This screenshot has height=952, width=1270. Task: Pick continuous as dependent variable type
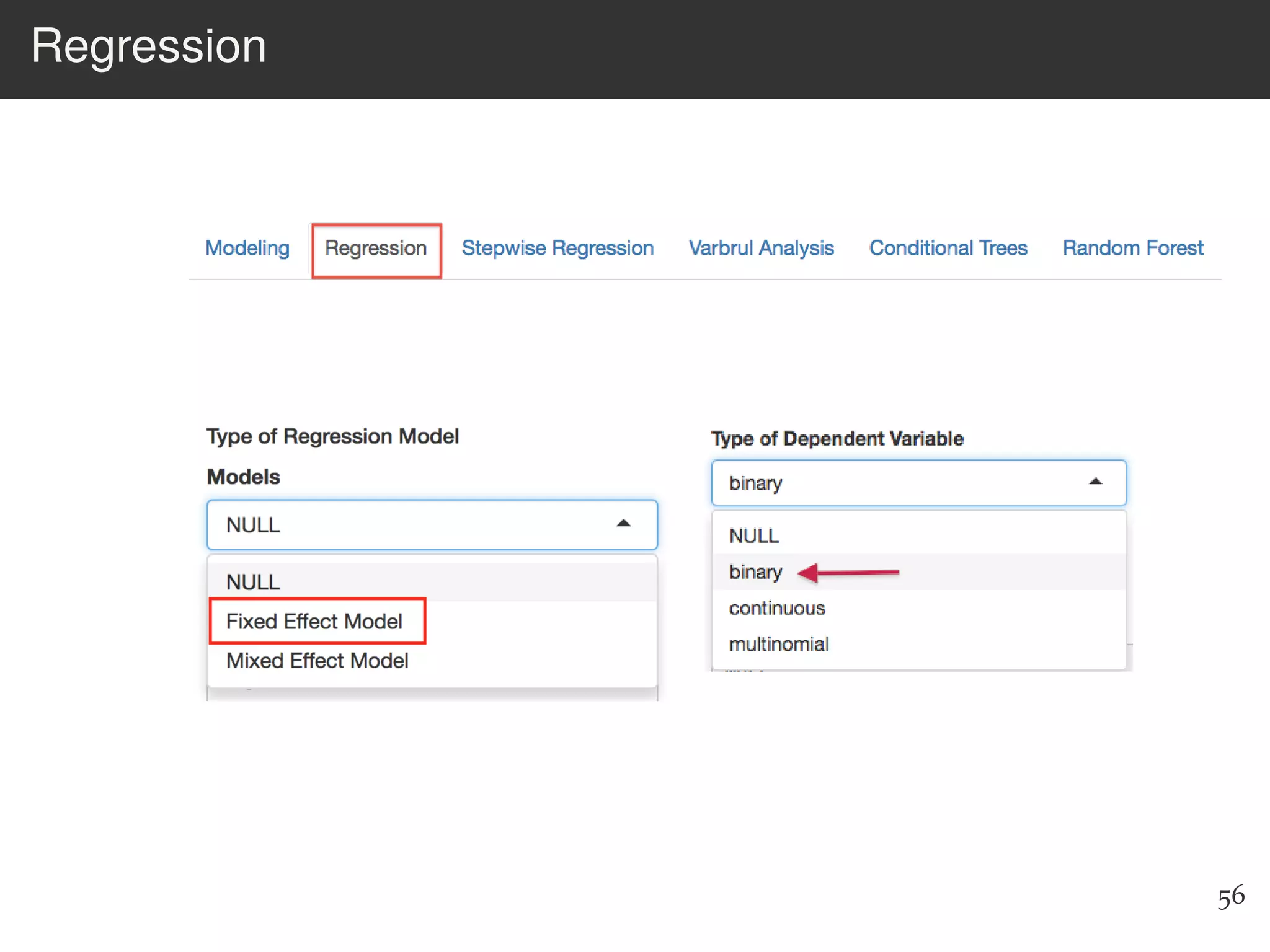(x=776, y=608)
